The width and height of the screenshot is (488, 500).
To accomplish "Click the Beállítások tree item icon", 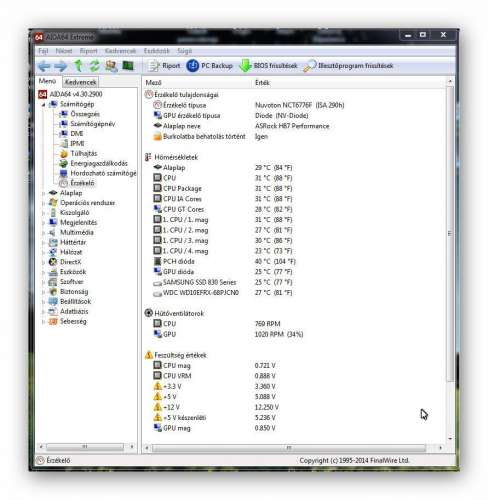I will pos(53,302).
